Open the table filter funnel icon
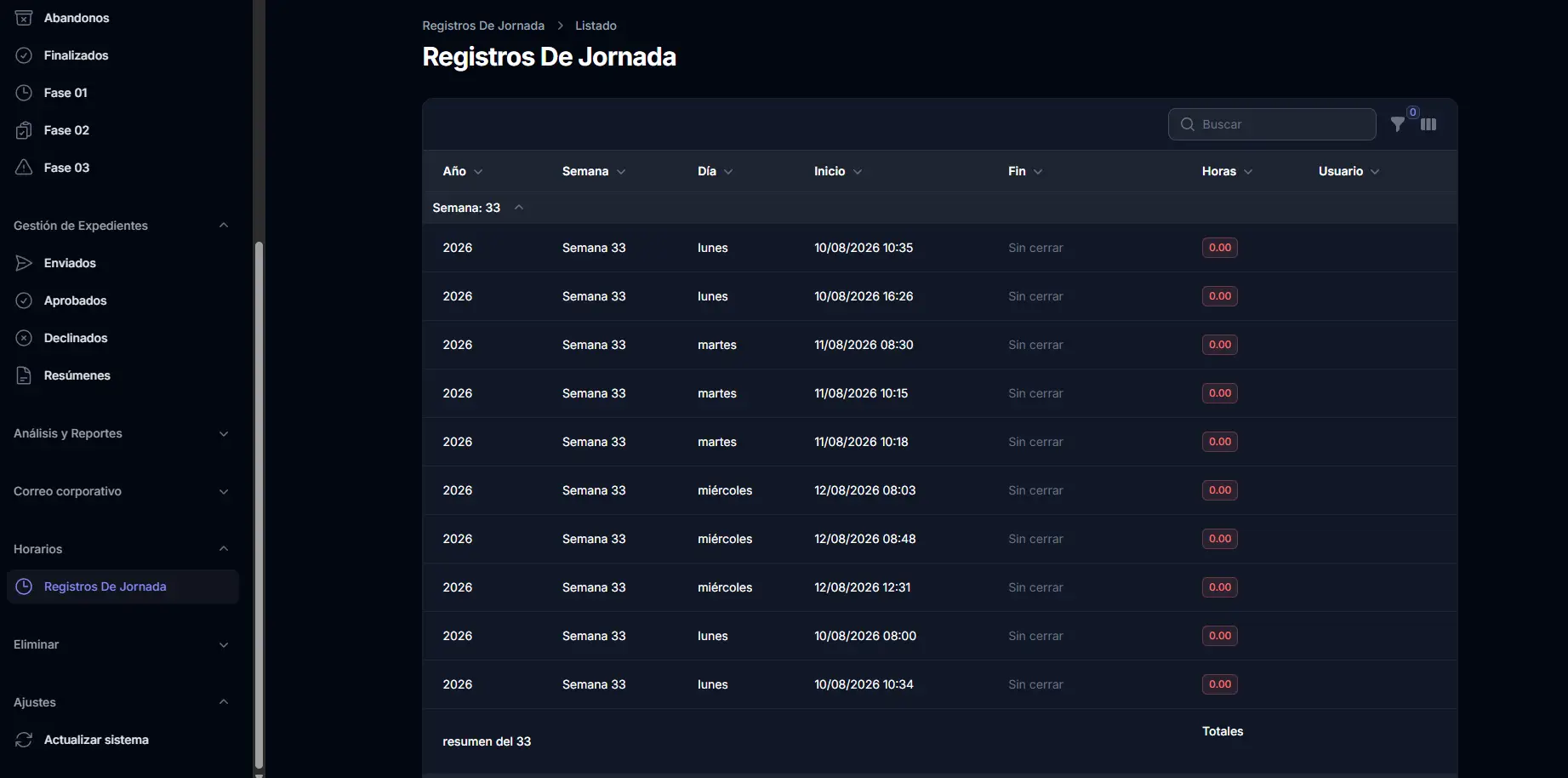 1398,124
